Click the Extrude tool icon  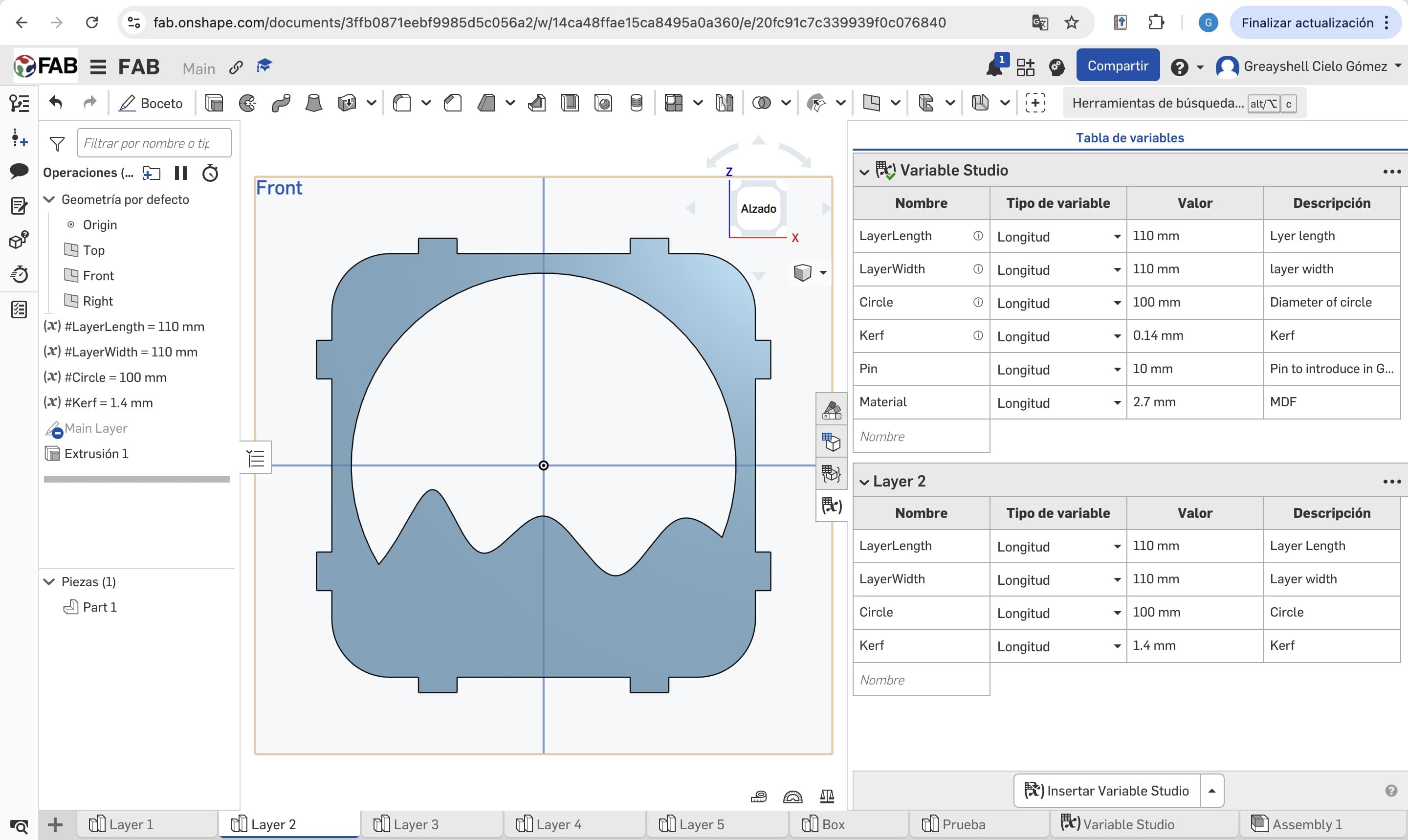pyautogui.click(x=214, y=103)
